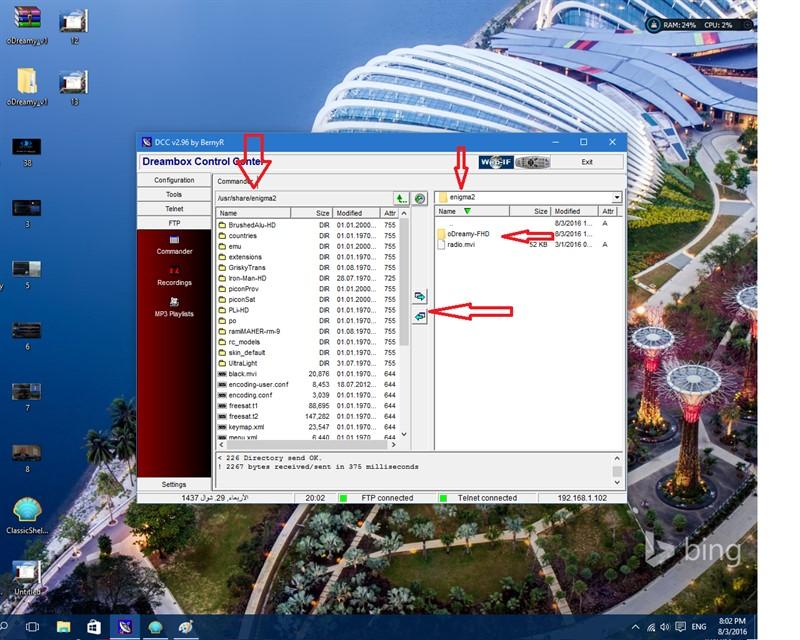Select the piconSat folder icon

tap(222, 300)
